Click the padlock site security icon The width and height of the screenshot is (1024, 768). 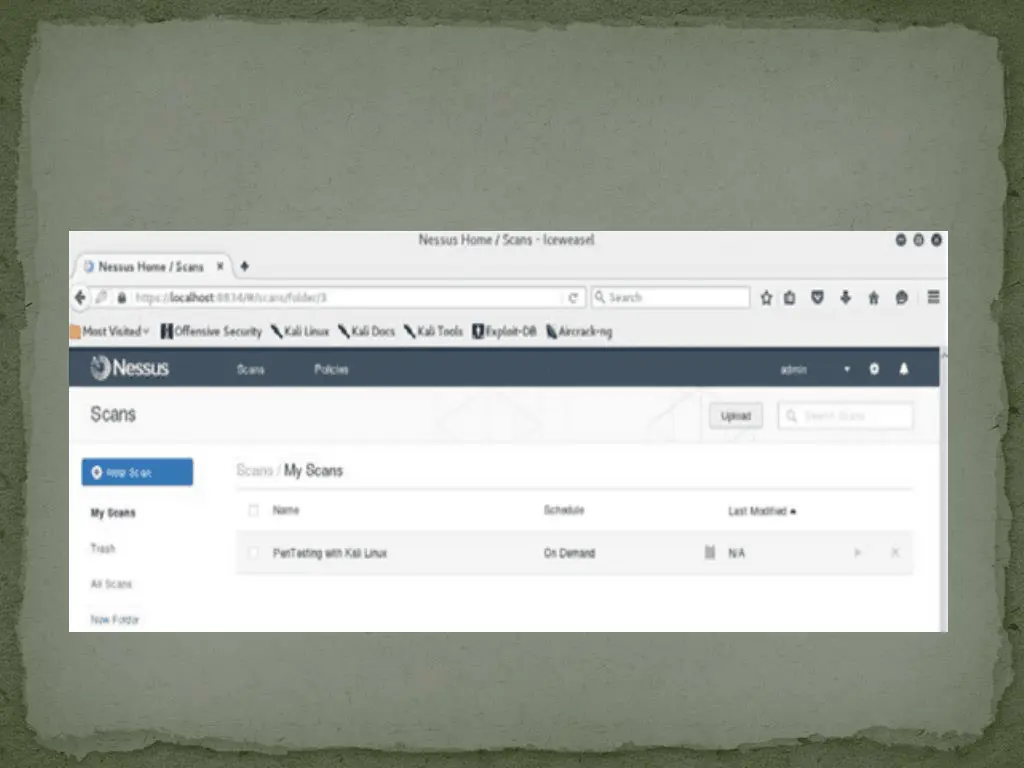[121, 298]
